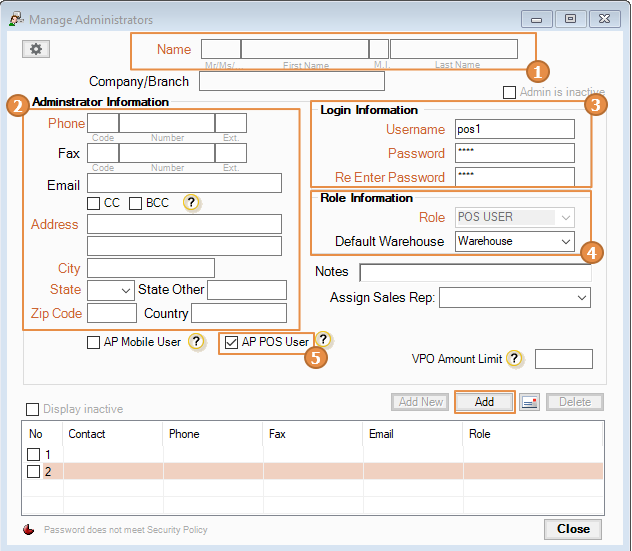
Task: Check the AP Mobile User checkbox
Action: point(94,342)
